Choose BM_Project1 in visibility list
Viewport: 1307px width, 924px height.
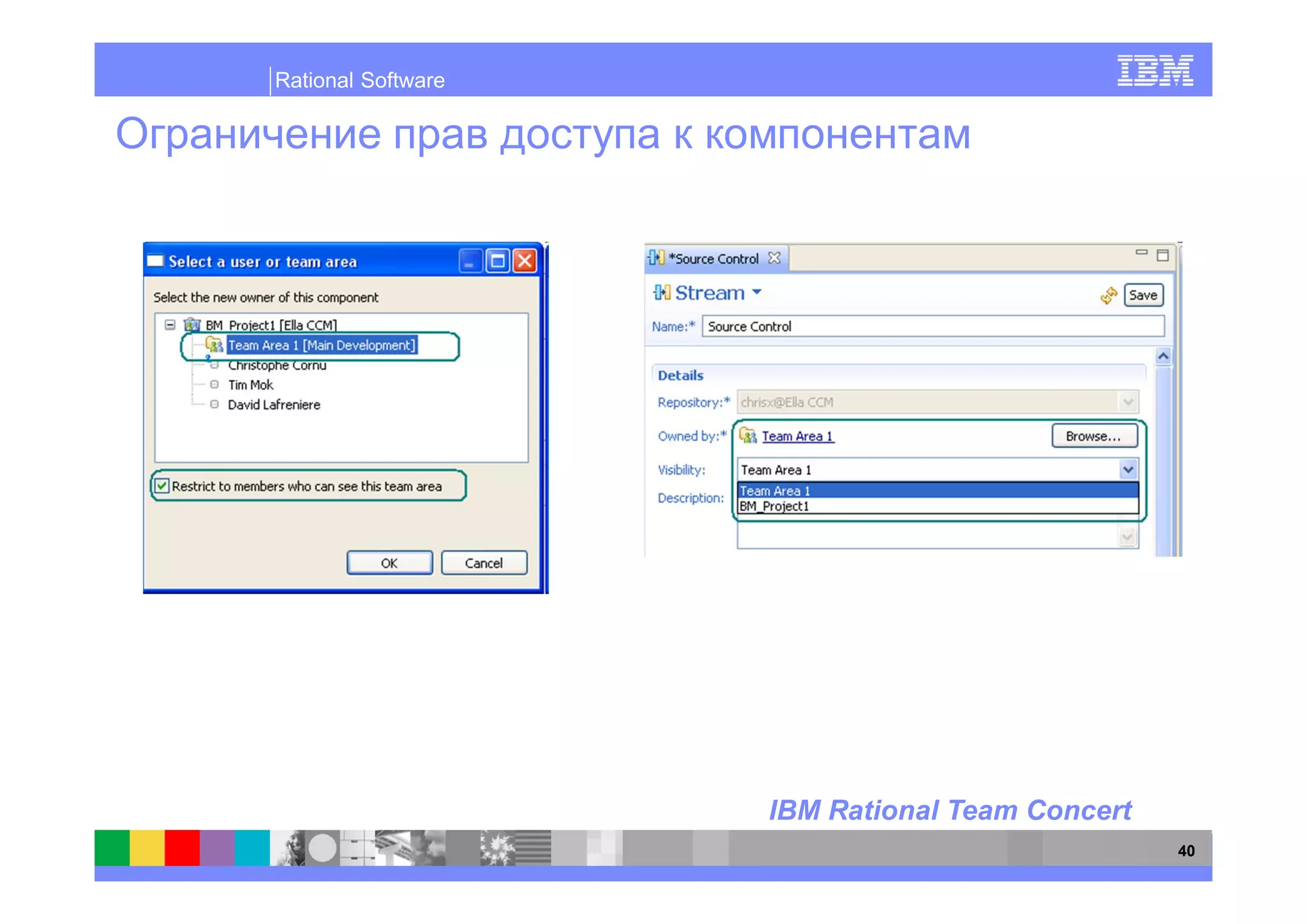tap(937, 506)
